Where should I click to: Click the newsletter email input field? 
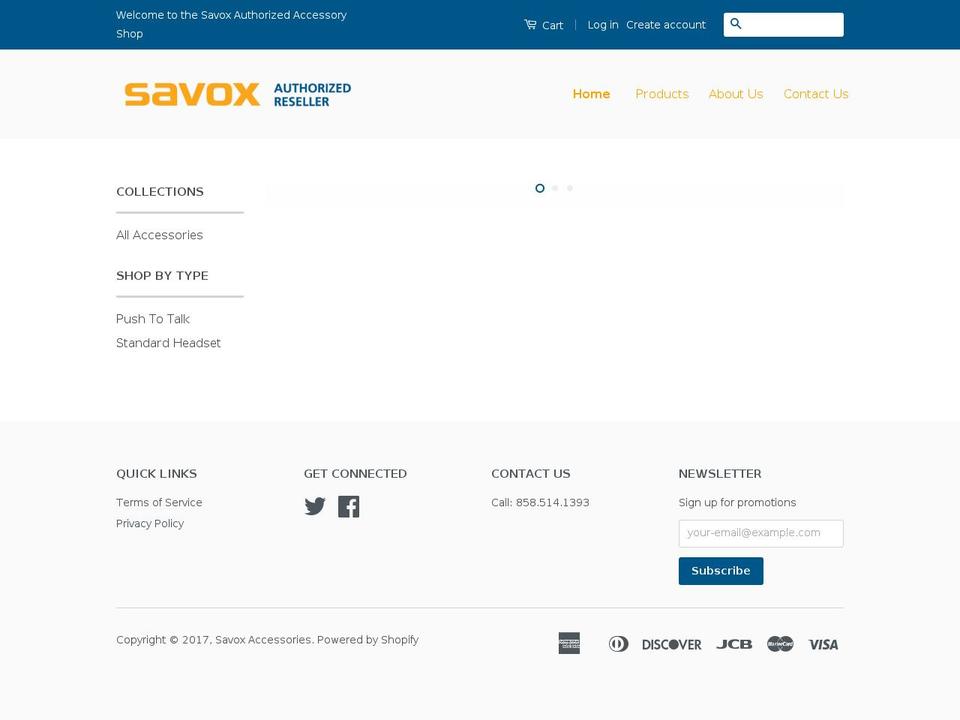pos(761,533)
